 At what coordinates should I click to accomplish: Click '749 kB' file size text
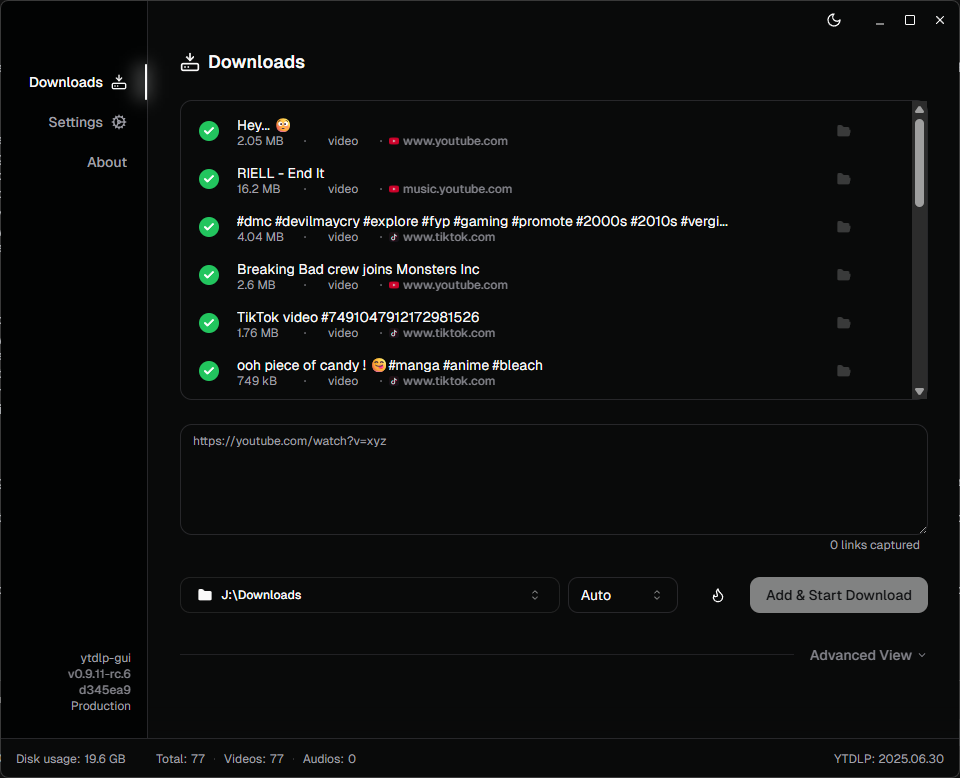pyautogui.click(x=257, y=381)
